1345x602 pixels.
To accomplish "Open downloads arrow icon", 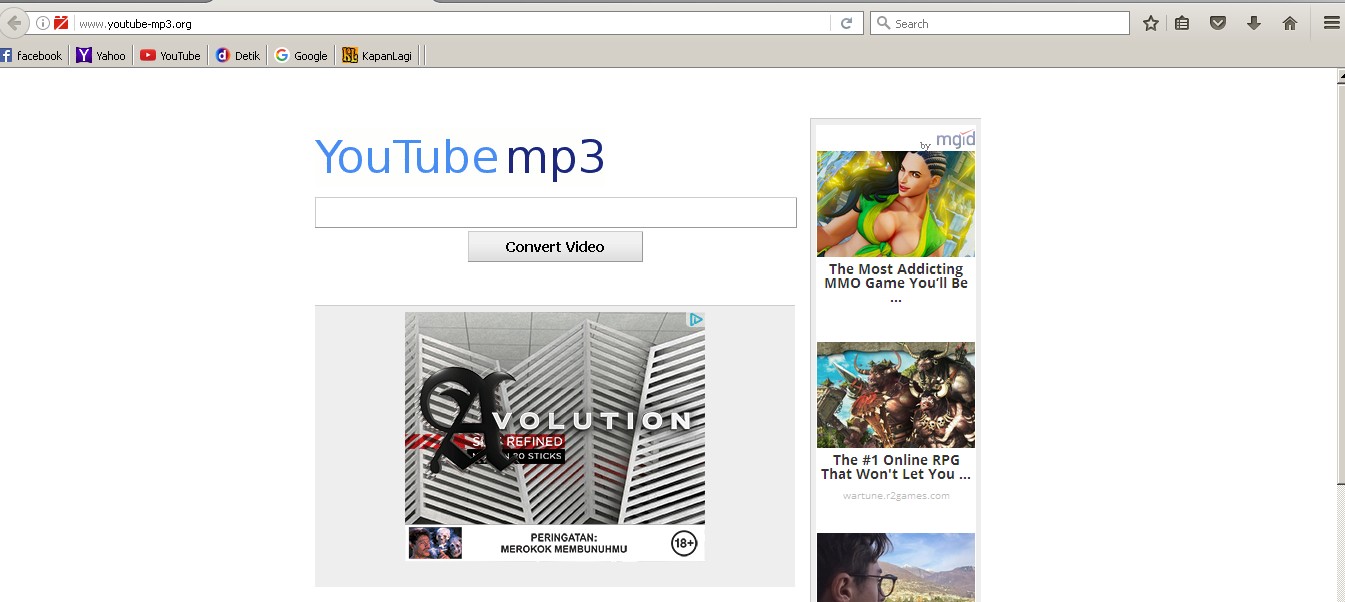I will tap(1253, 23).
